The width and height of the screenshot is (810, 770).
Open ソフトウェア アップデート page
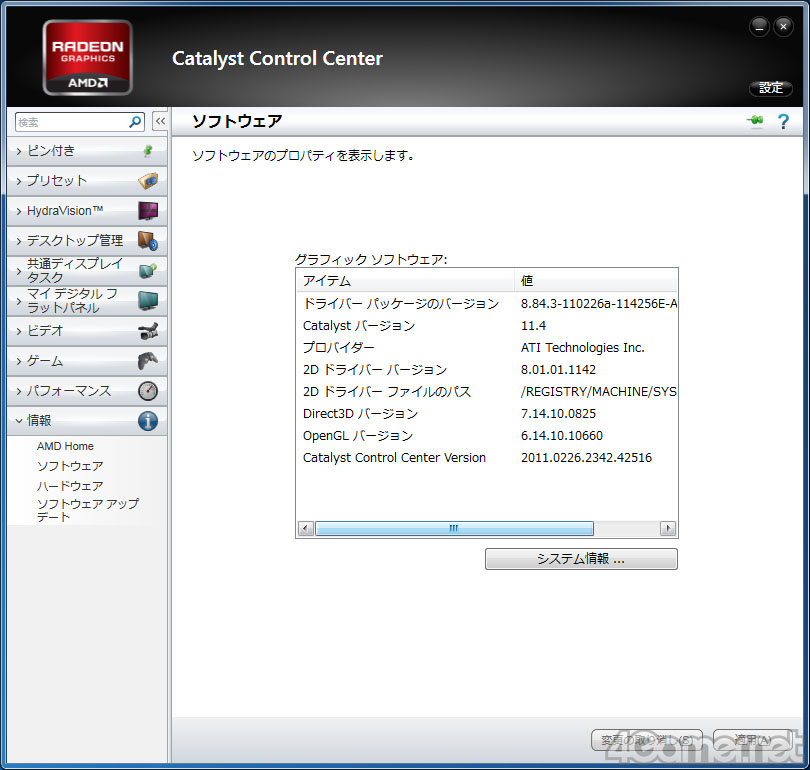[x=87, y=510]
